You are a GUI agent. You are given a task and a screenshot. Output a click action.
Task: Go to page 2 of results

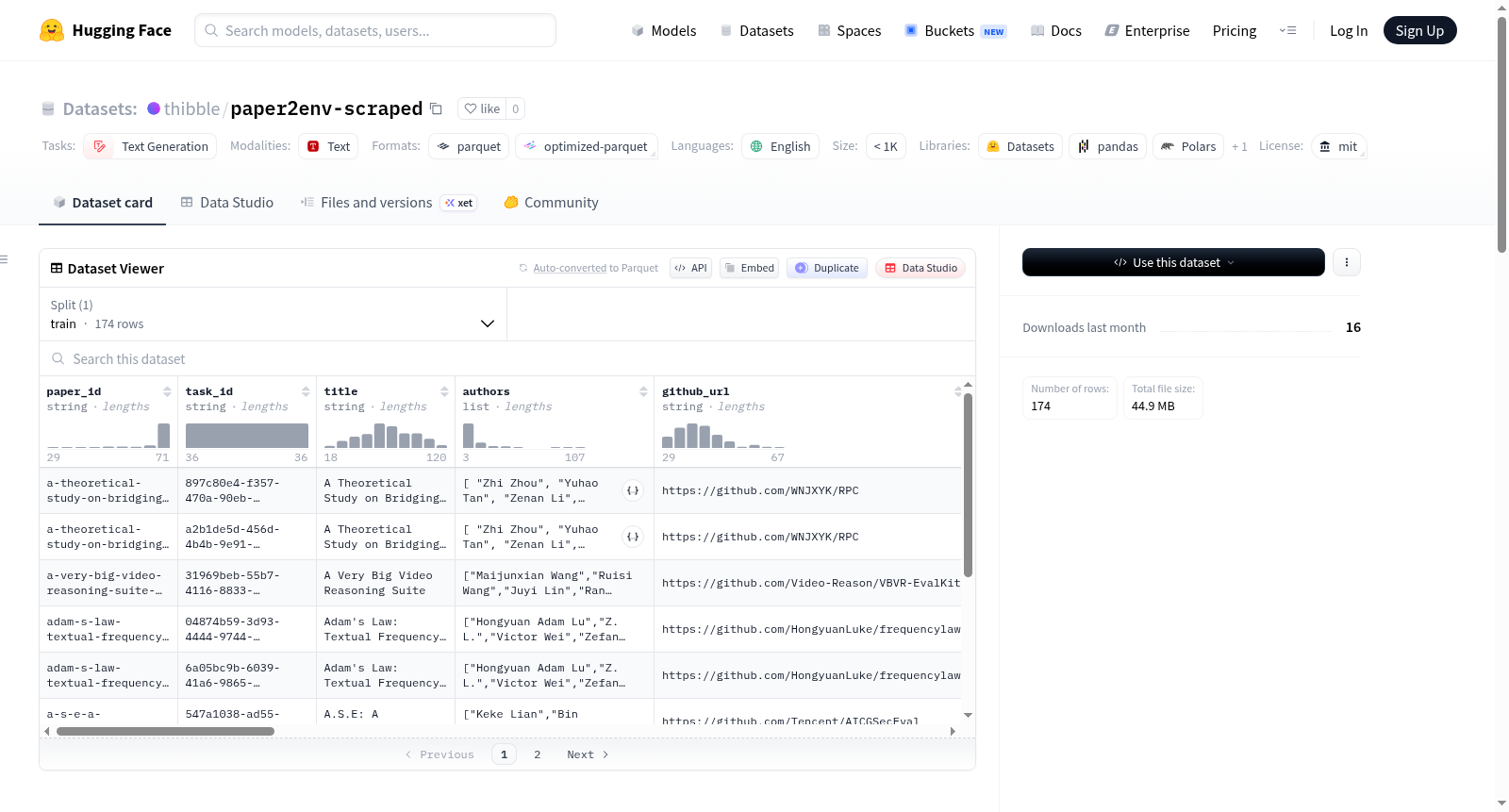coord(538,754)
